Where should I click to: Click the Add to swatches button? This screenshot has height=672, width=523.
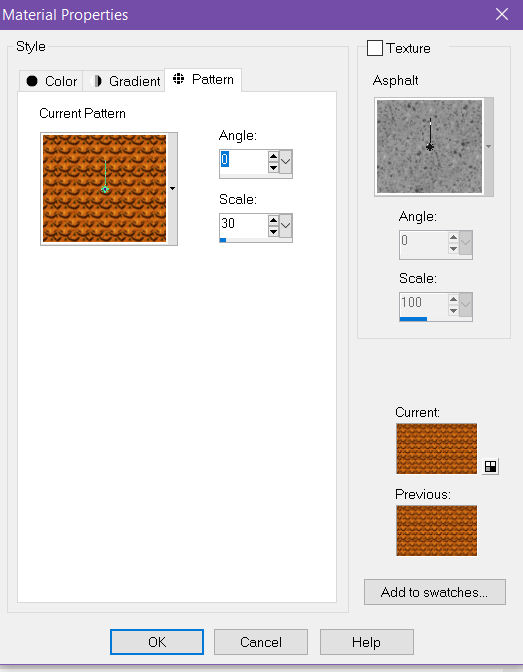435,592
